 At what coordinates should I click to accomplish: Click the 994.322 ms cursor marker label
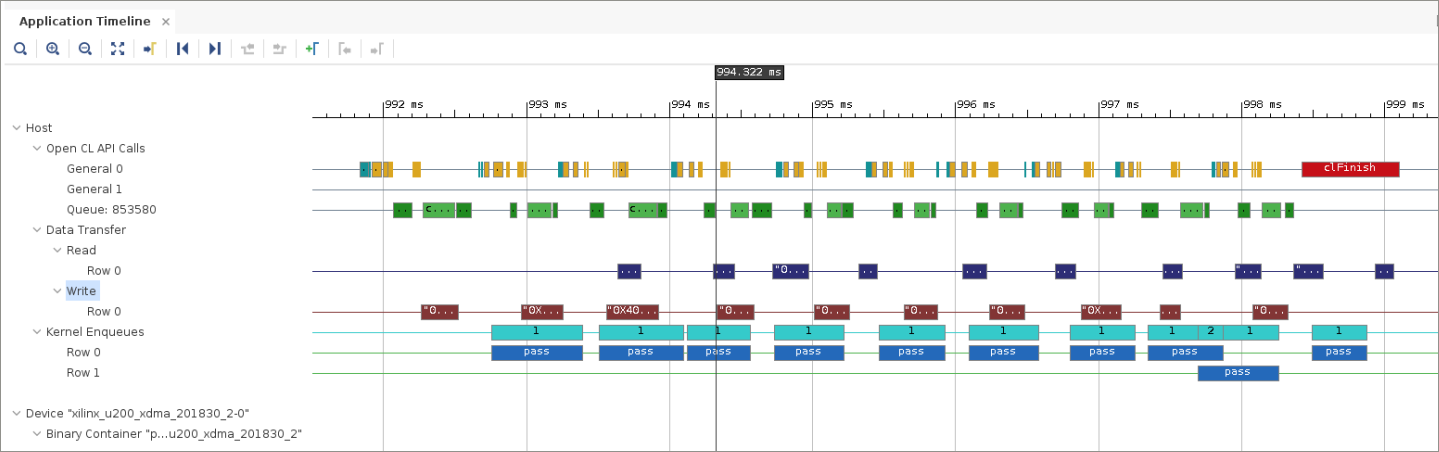click(748, 72)
